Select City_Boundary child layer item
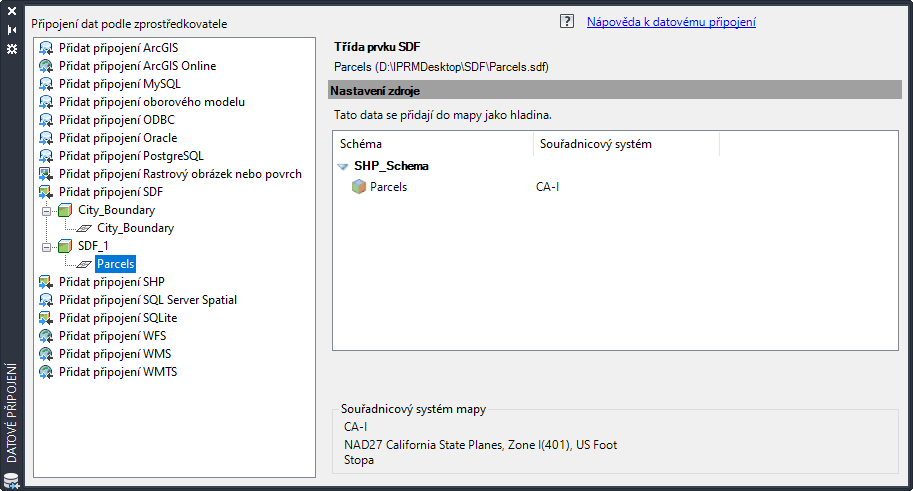913x491 pixels. pos(135,228)
